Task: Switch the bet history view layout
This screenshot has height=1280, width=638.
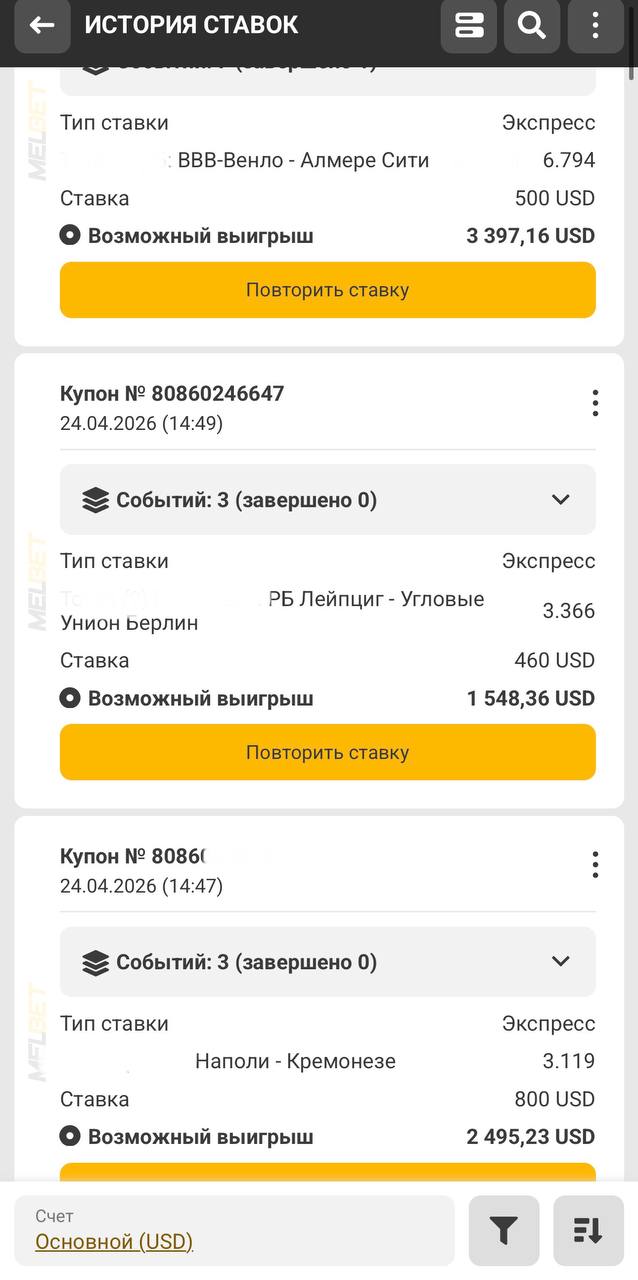Action: pos(468,26)
